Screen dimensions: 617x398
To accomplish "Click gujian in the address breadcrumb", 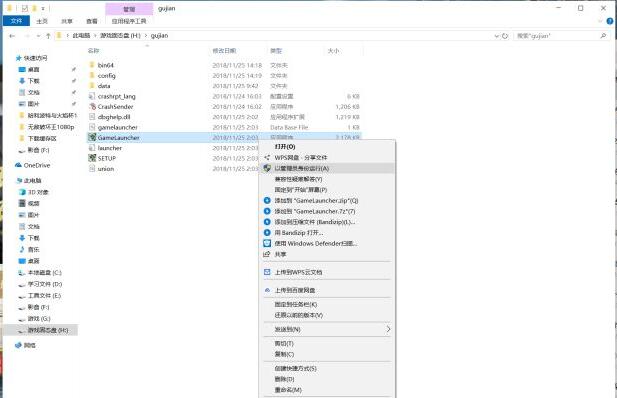I will tap(159, 36).
